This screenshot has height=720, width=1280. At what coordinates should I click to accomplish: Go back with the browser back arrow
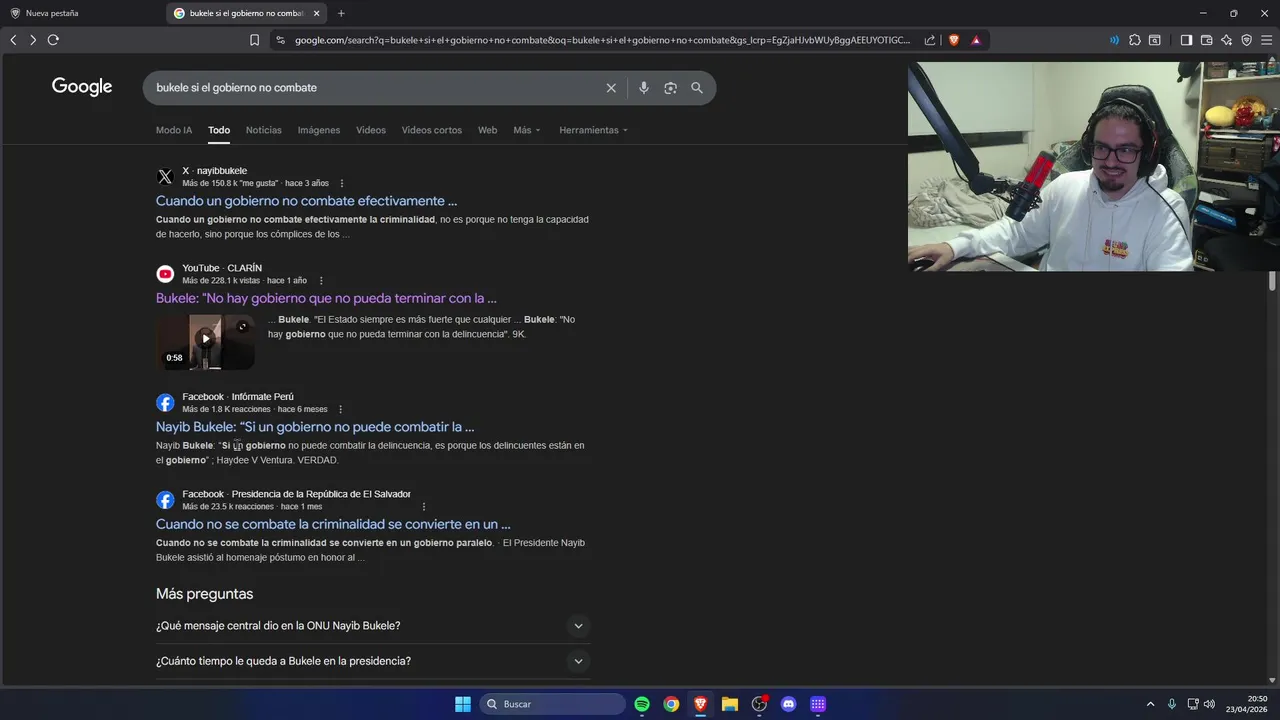pos(13,40)
